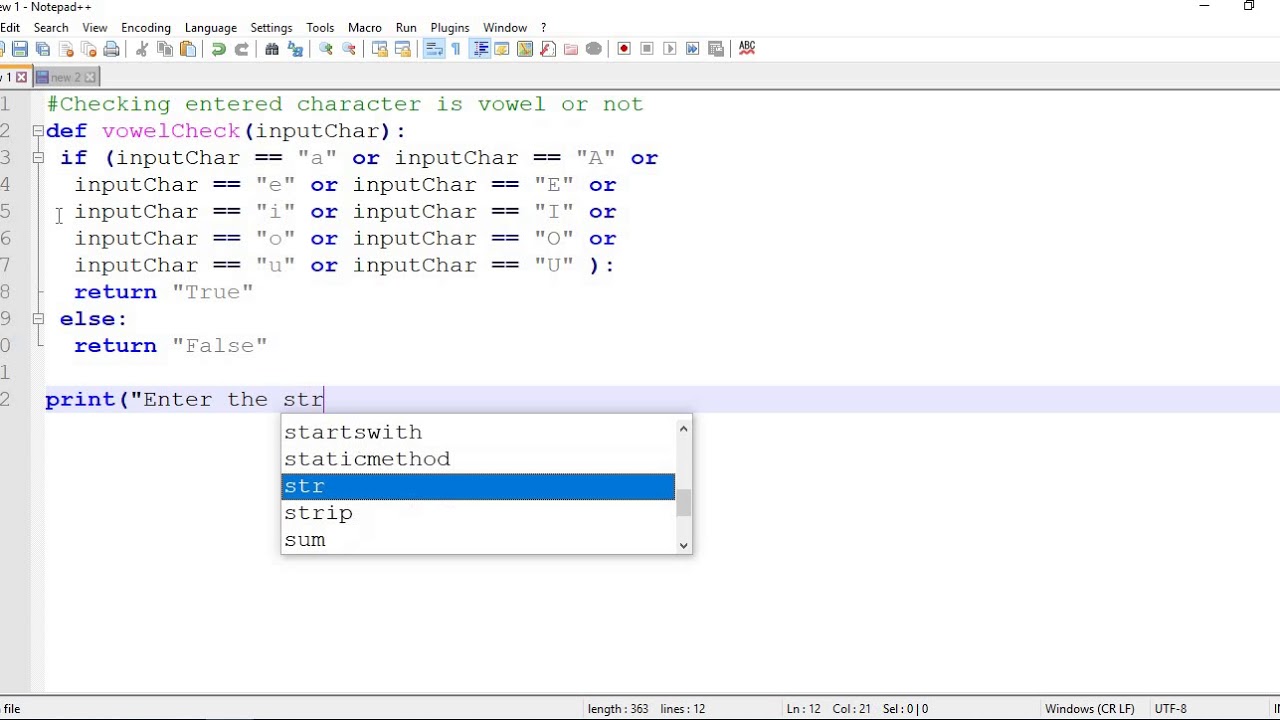Open the Search menu

(x=50, y=28)
